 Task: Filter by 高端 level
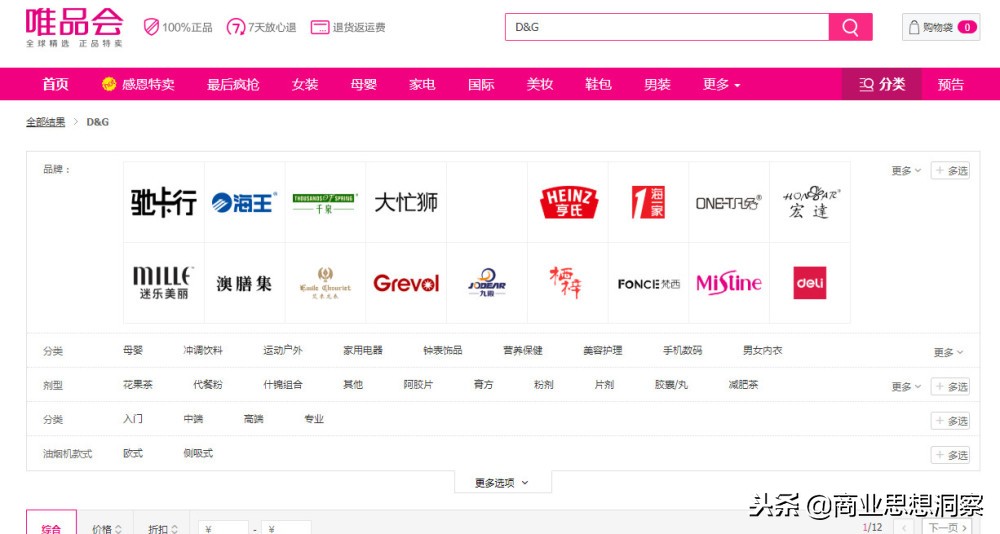[x=253, y=419]
